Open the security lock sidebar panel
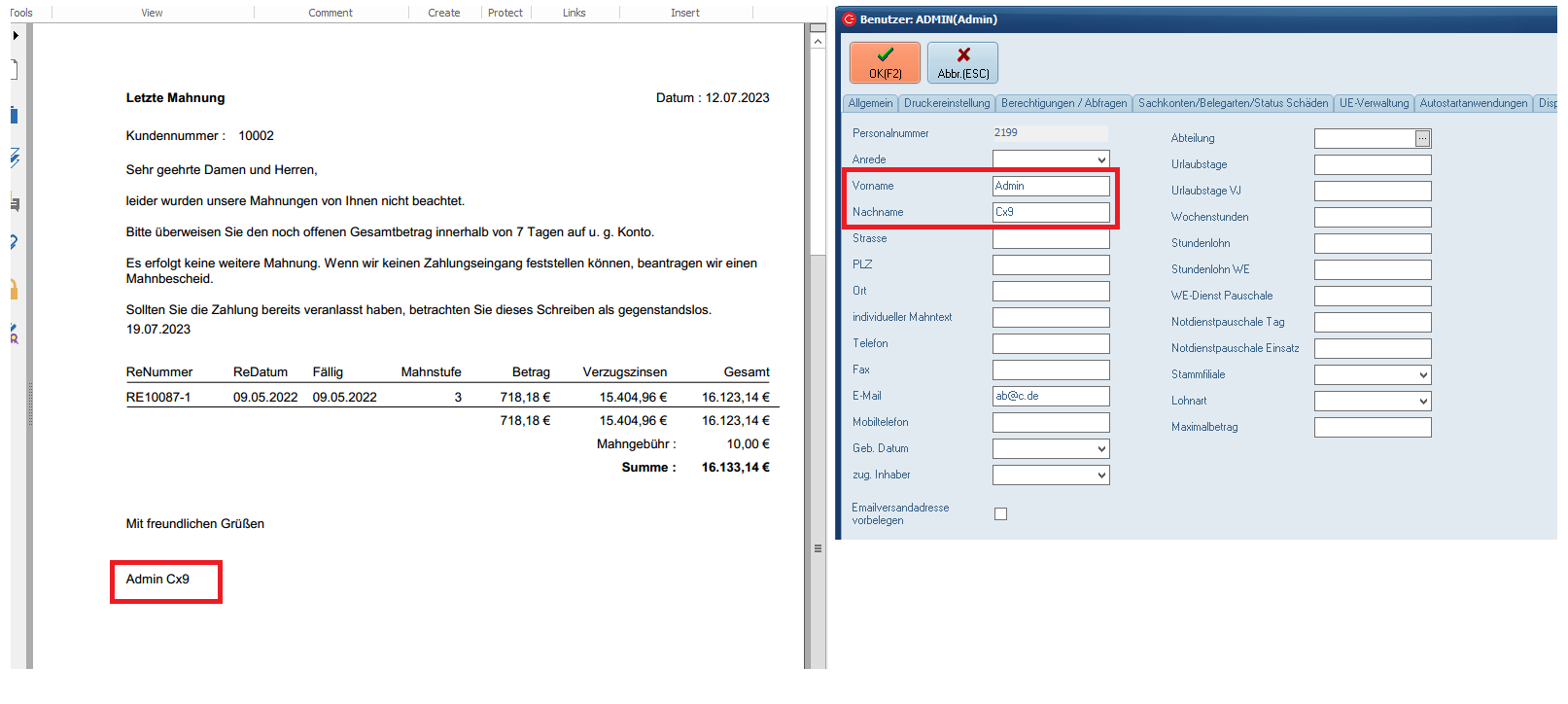The height and width of the screenshot is (704, 1568). [x=15, y=289]
